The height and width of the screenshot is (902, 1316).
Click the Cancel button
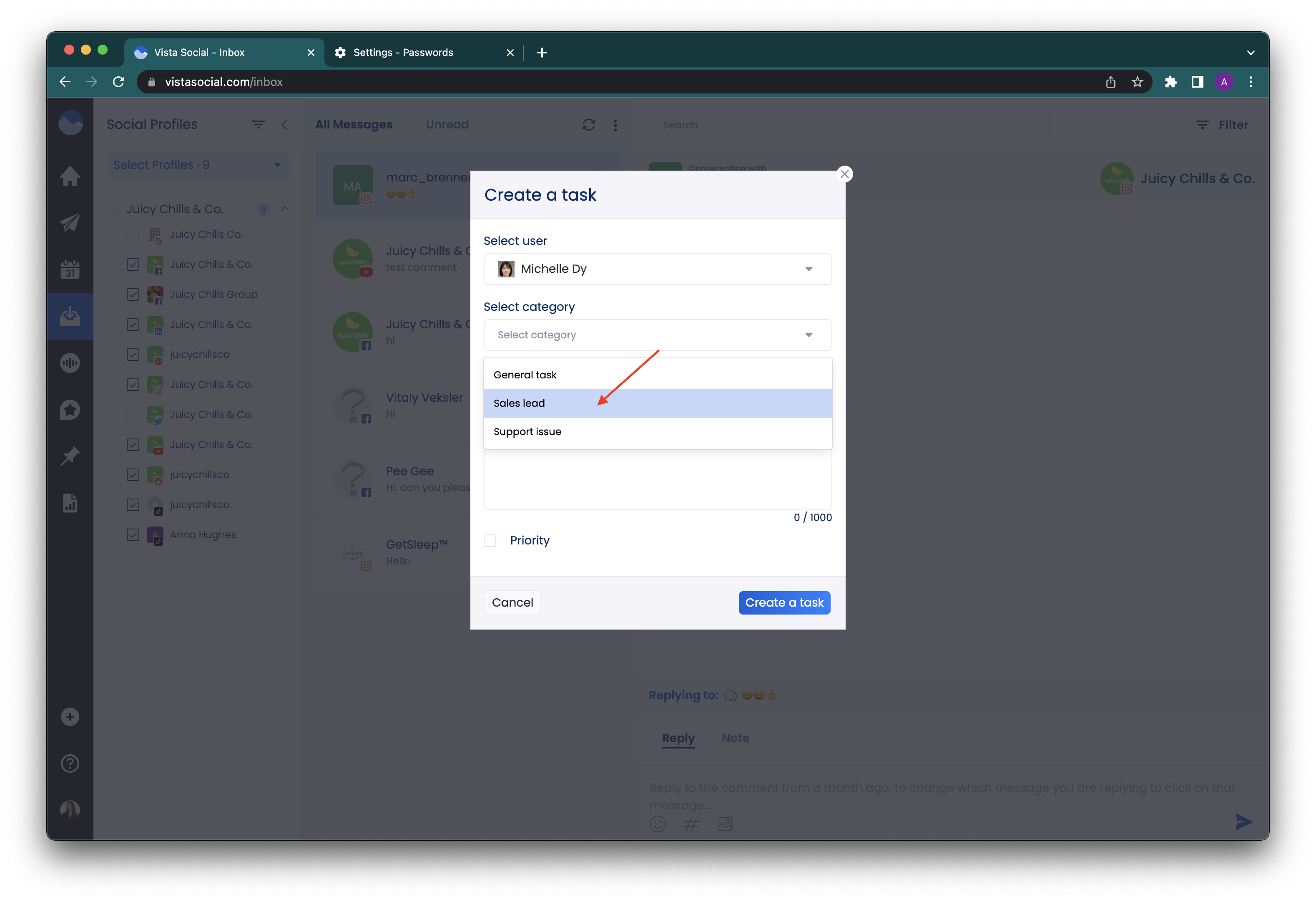[512, 603]
